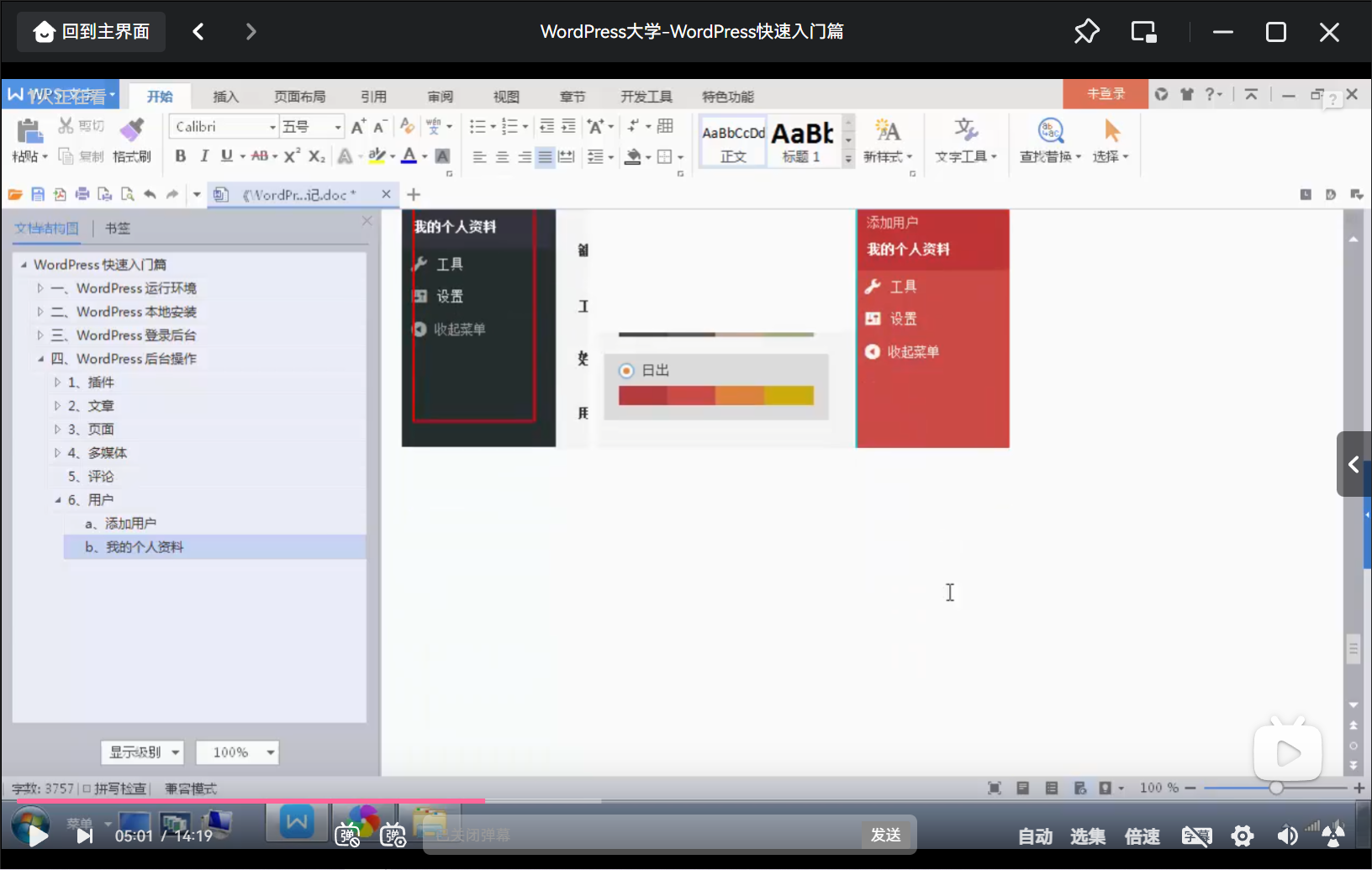Click the numbered list icon

(x=509, y=126)
